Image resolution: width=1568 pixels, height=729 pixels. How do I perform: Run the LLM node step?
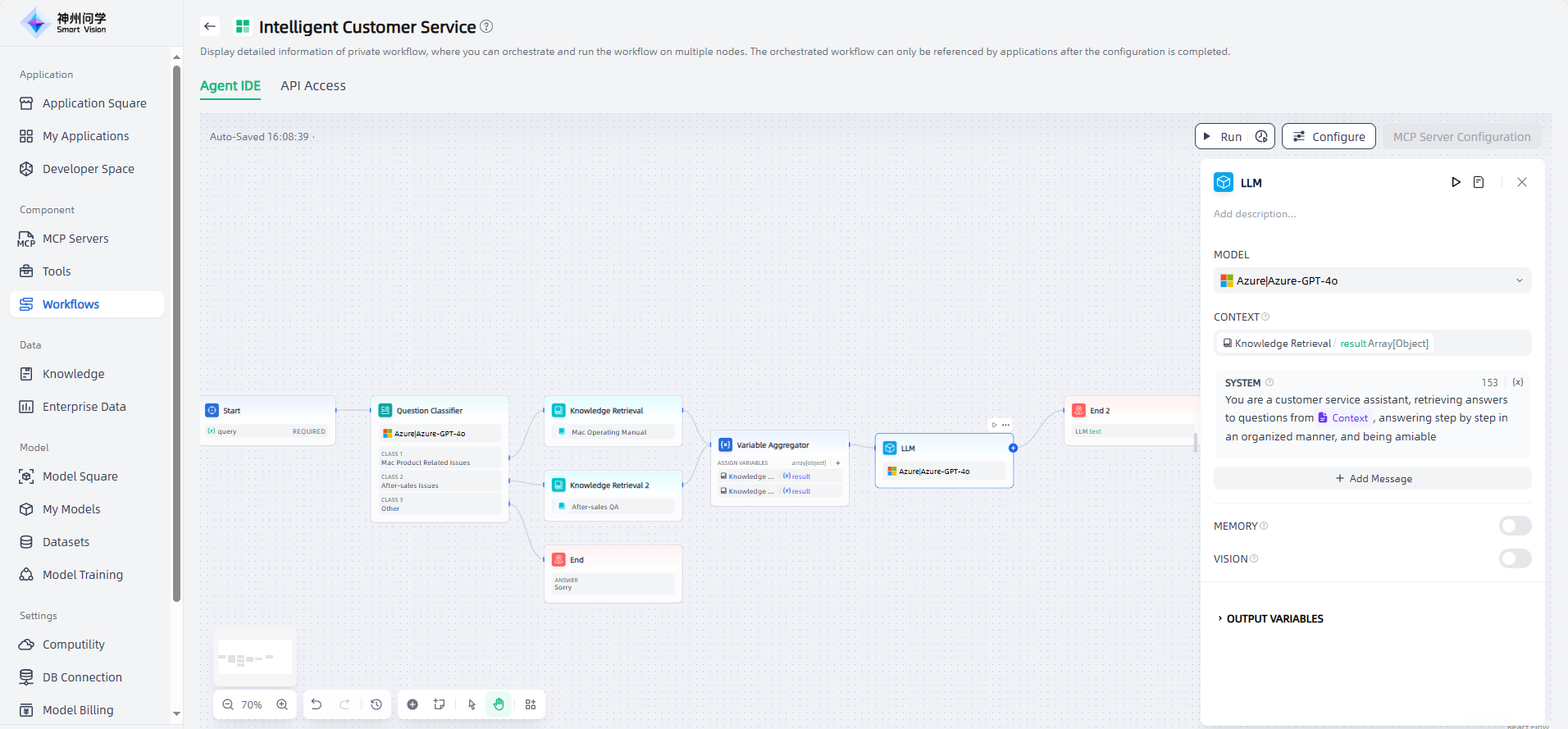click(1456, 182)
